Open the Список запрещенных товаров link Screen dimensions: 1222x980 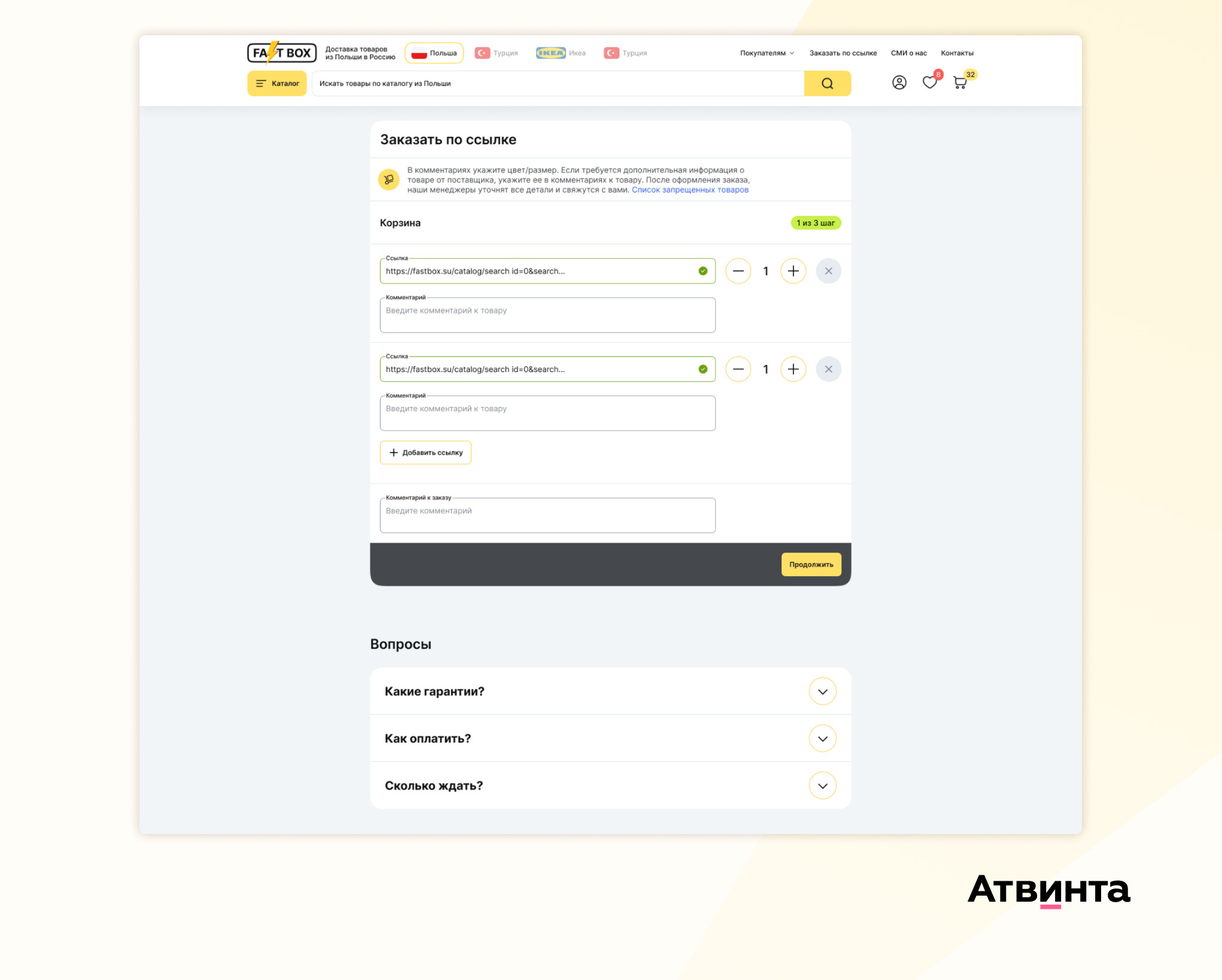click(689, 190)
